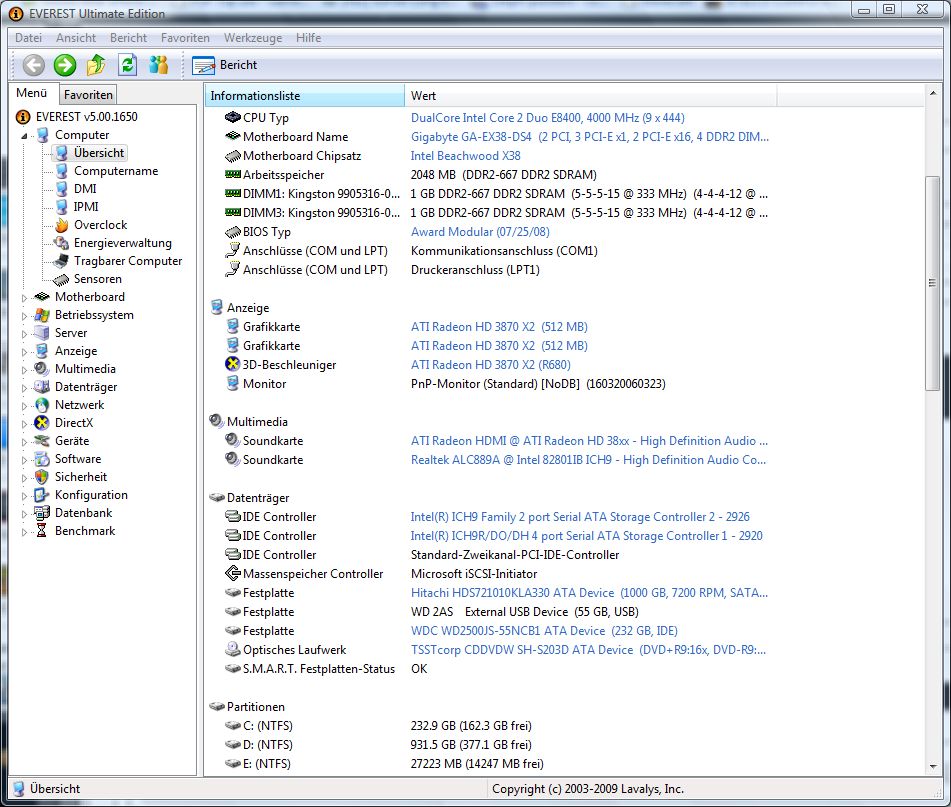Expand the Betriebssystem tree node
951x807 pixels.
pos(25,315)
